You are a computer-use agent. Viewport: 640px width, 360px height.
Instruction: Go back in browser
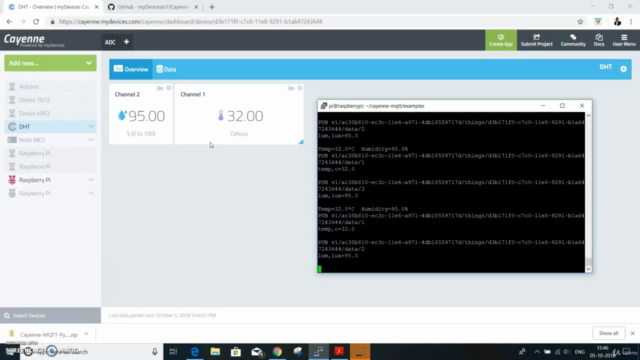coord(9,22)
